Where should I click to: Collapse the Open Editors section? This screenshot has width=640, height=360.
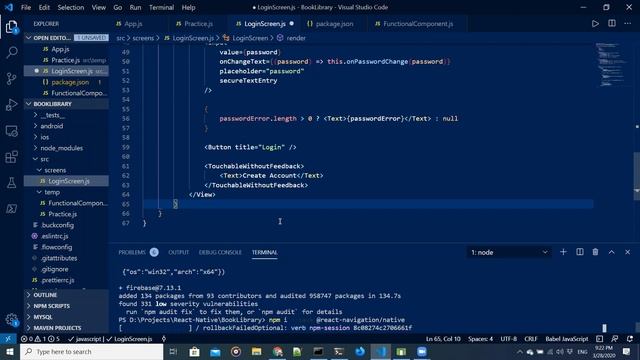coord(28,38)
